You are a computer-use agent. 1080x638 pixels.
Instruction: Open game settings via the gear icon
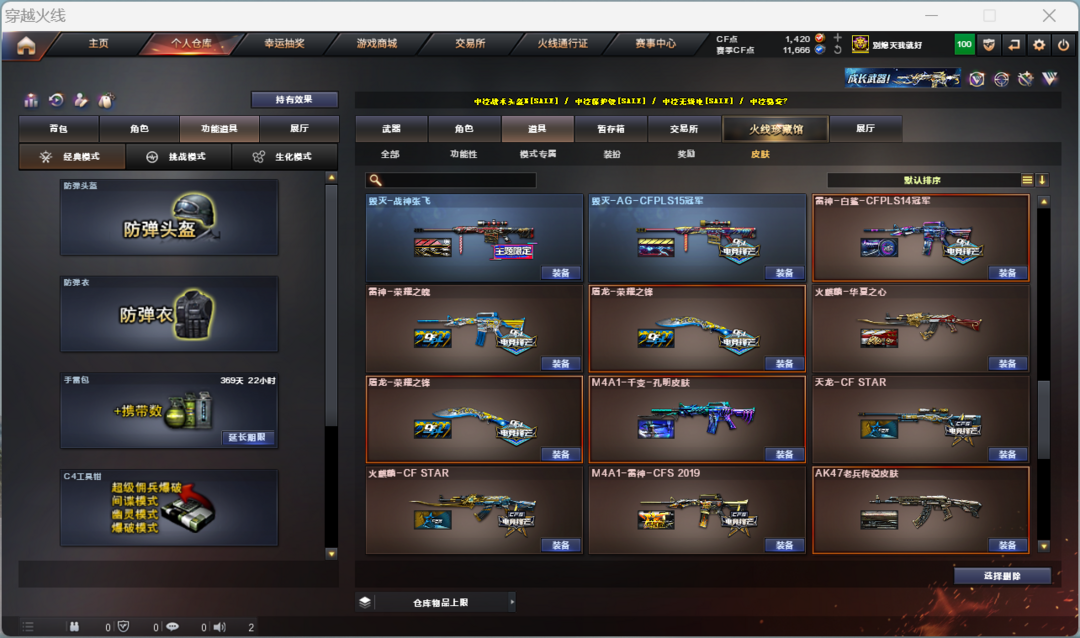1039,45
